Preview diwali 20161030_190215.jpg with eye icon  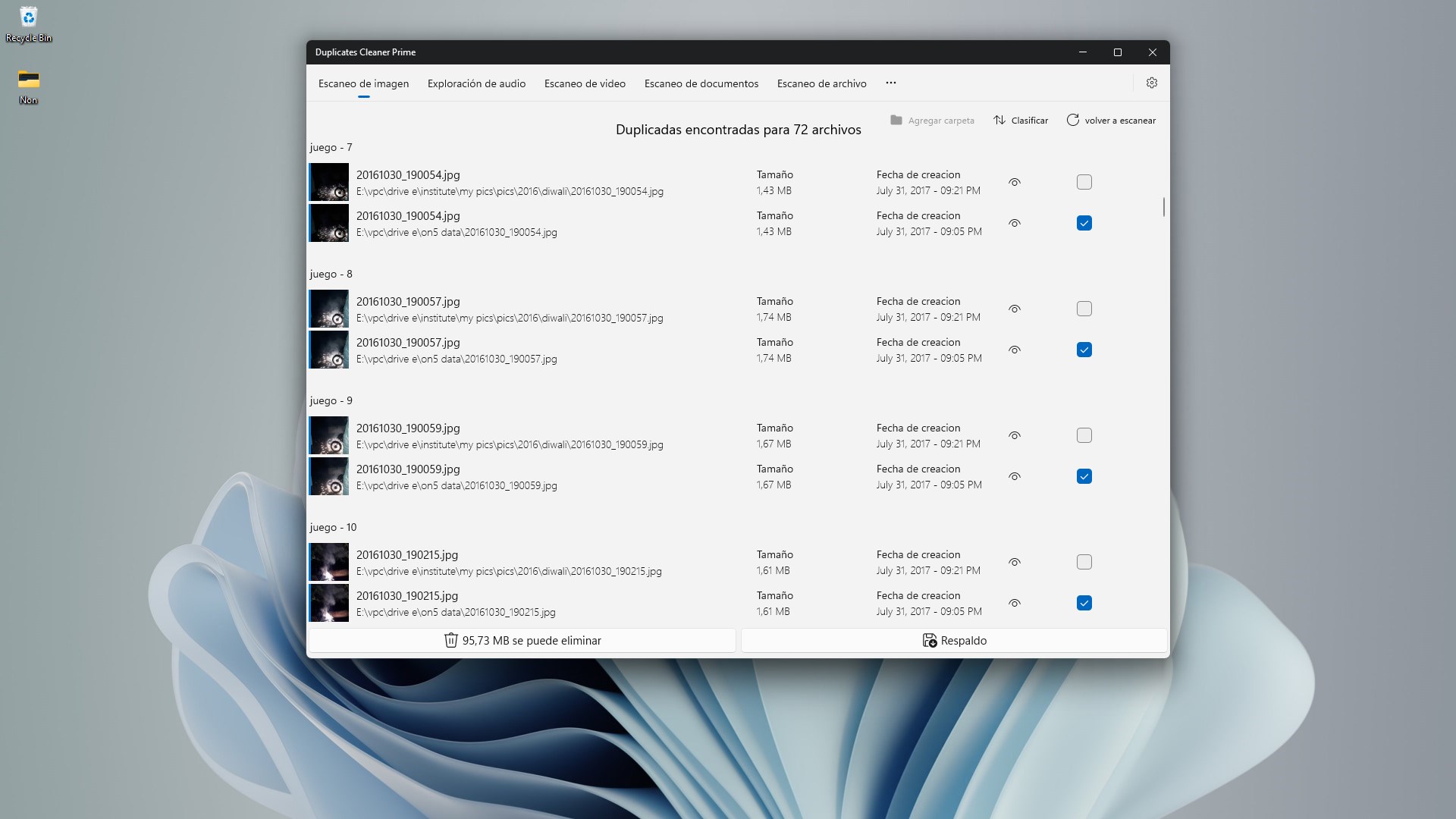click(x=1015, y=563)
